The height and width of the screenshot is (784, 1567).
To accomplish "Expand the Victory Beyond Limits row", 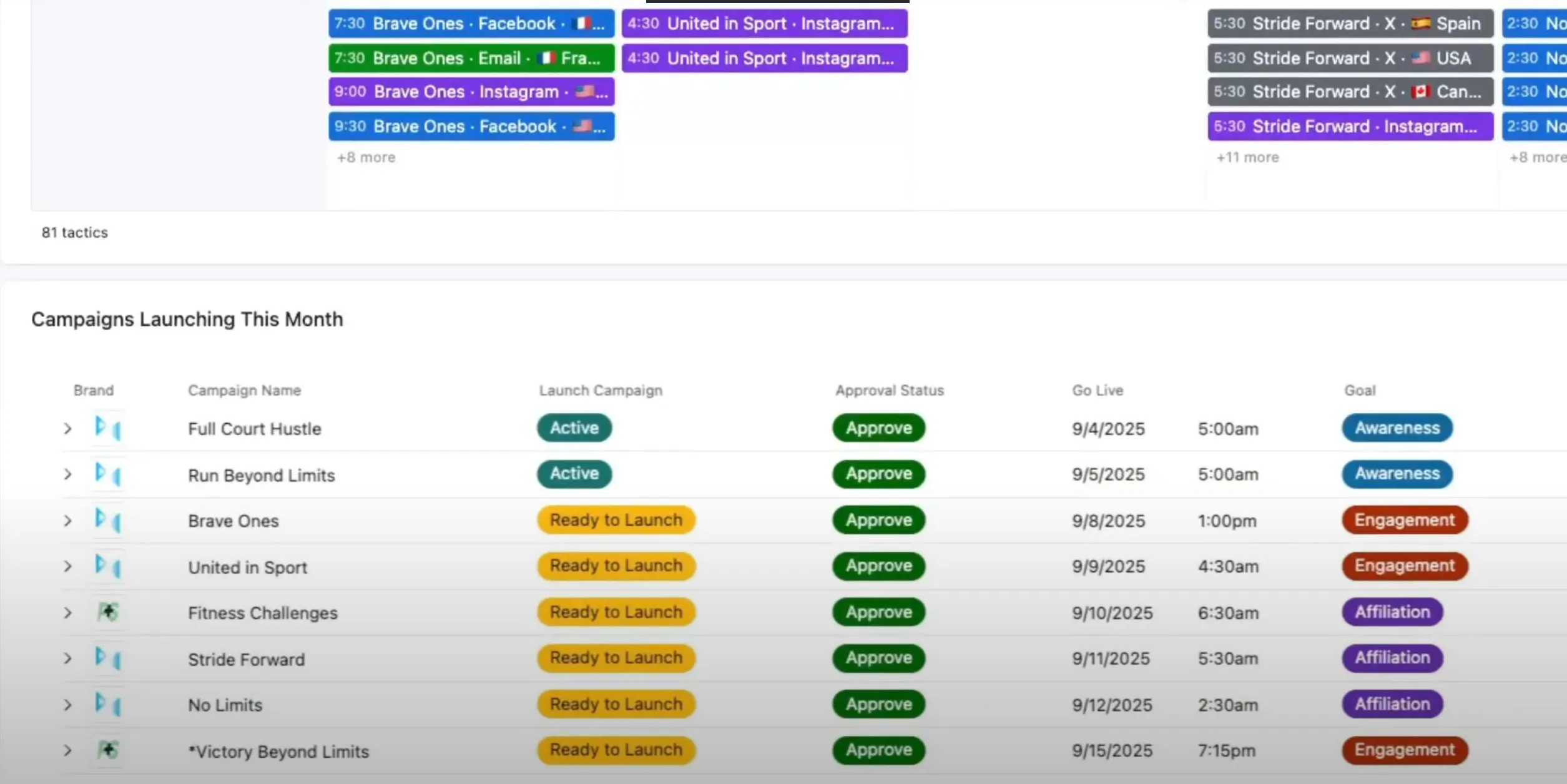I will 67,750.
